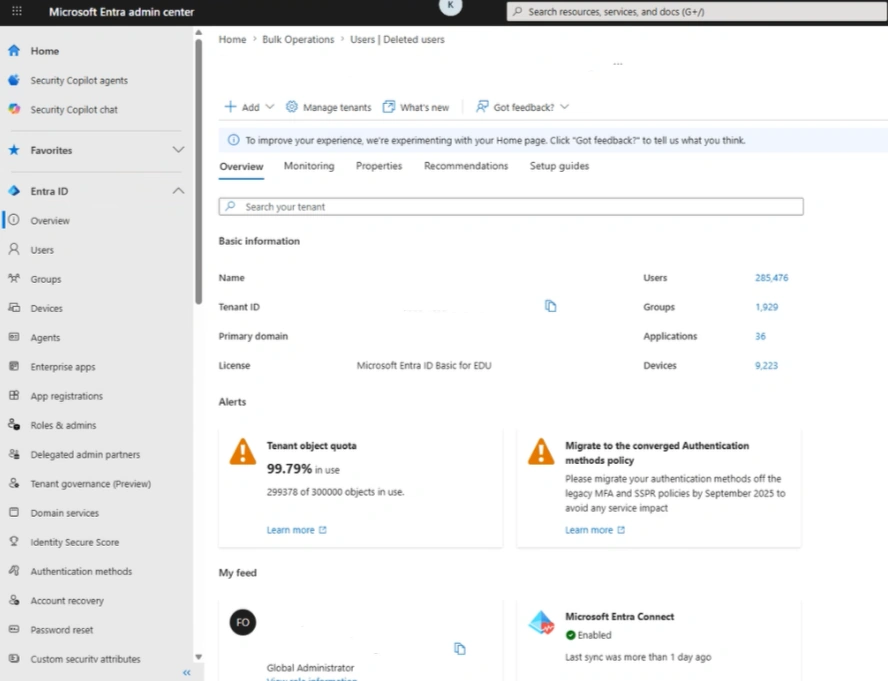Viewport: 888px width, 681px height.
Task: Open Tenant governance (Preview) icon
Action: point(14,483)
